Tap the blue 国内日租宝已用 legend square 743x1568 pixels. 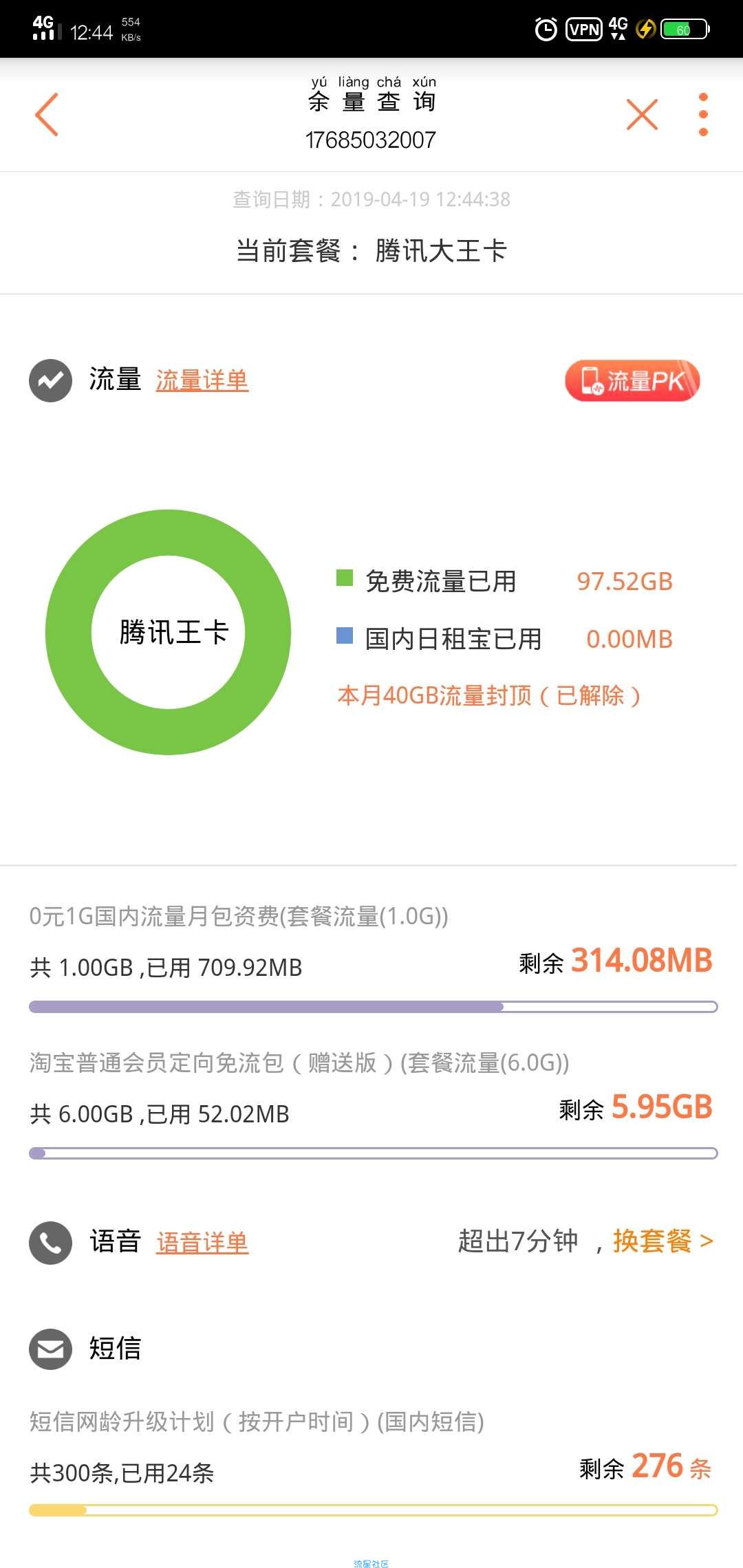(344, 635)
